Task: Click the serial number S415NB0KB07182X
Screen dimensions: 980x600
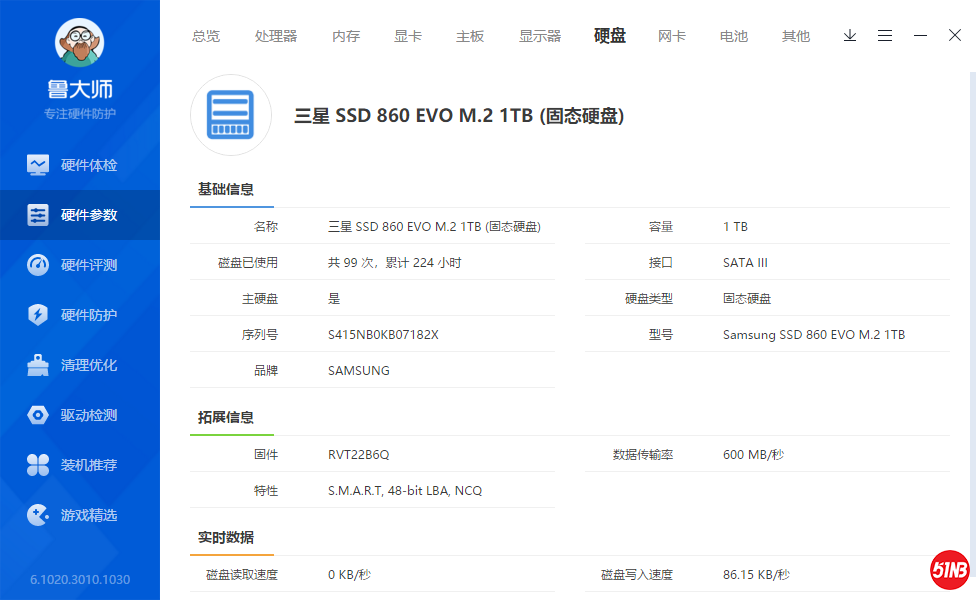Action: pyautogui.click(x=383, y=335)
